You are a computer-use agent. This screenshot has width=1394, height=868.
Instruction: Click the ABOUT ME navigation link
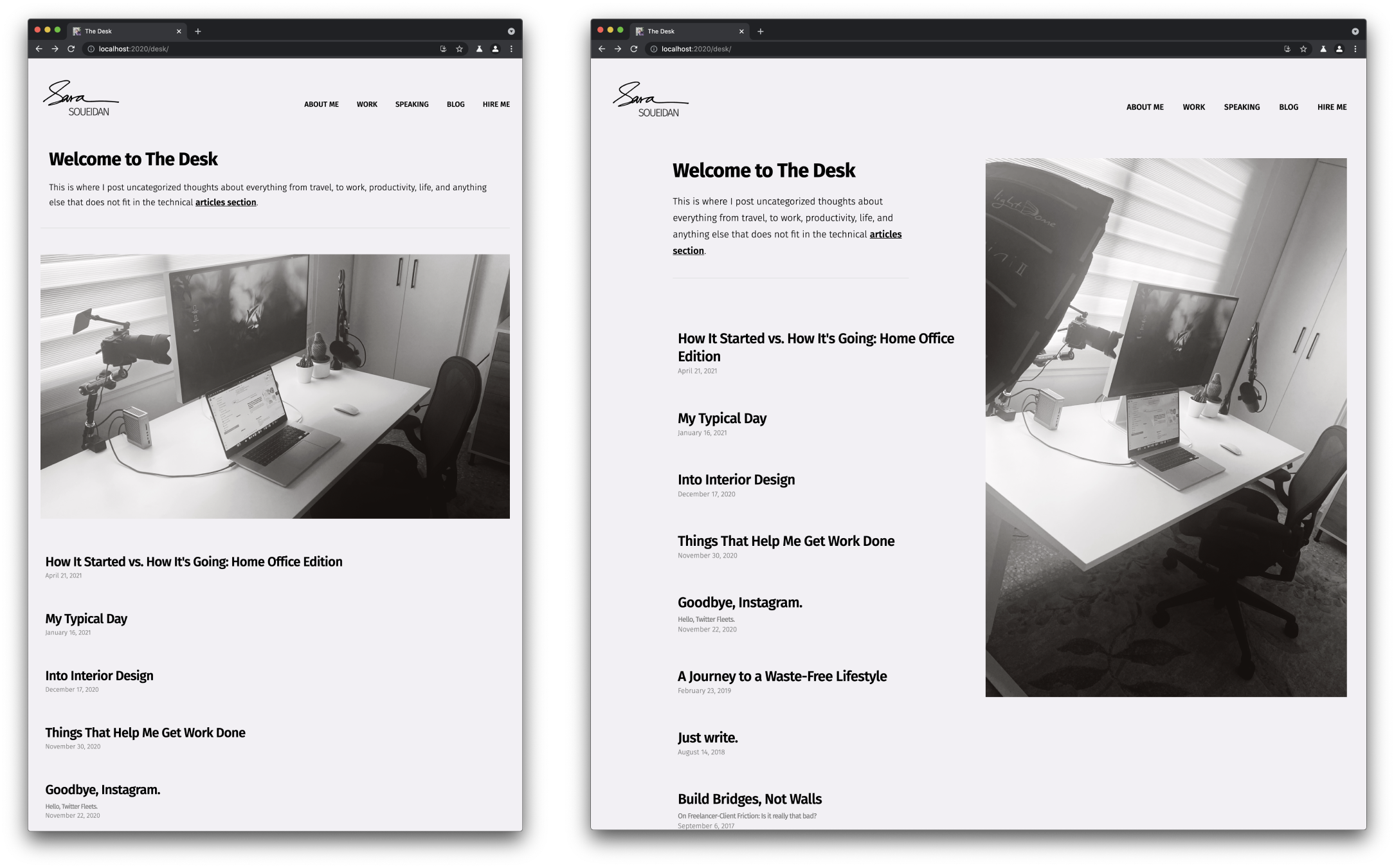[x=322, y=104]
